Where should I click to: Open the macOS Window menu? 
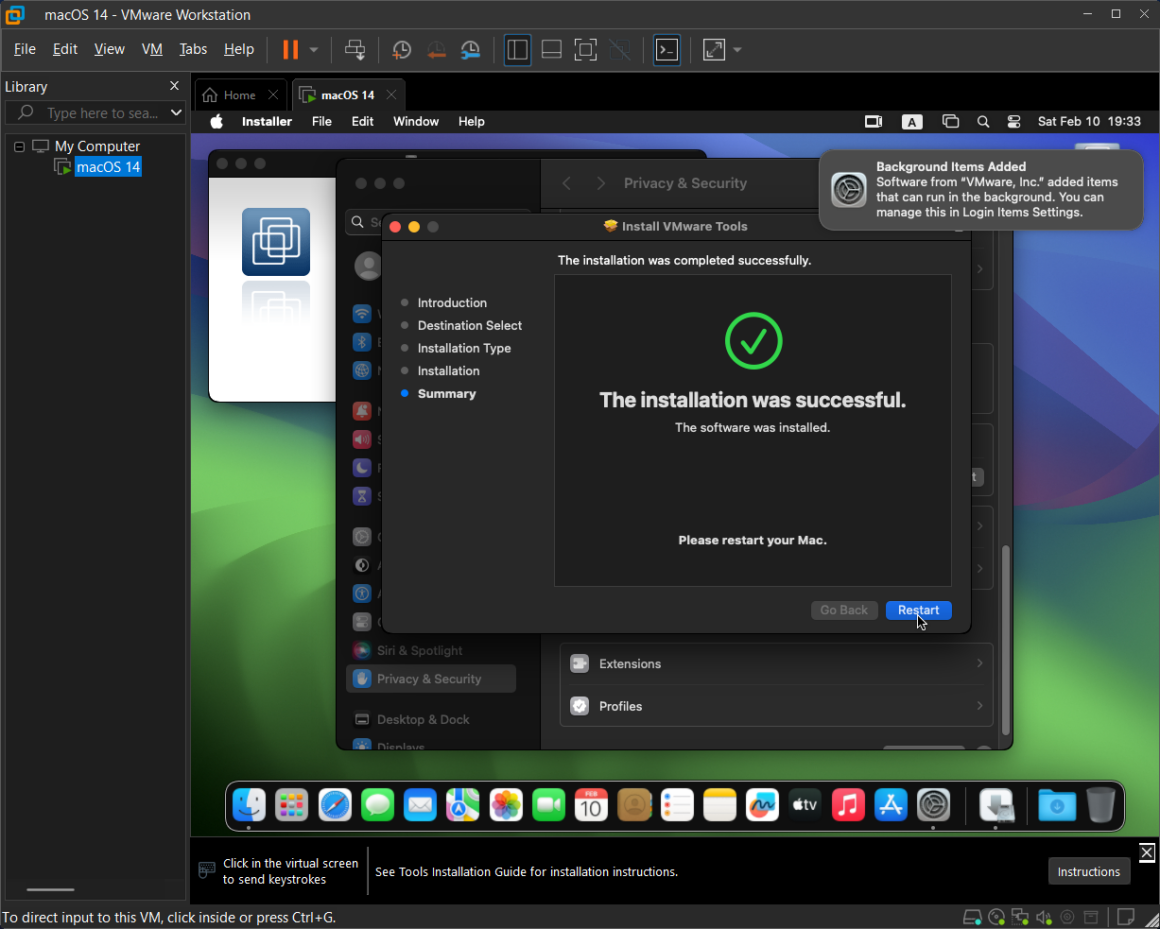click(x=416, y=121)
